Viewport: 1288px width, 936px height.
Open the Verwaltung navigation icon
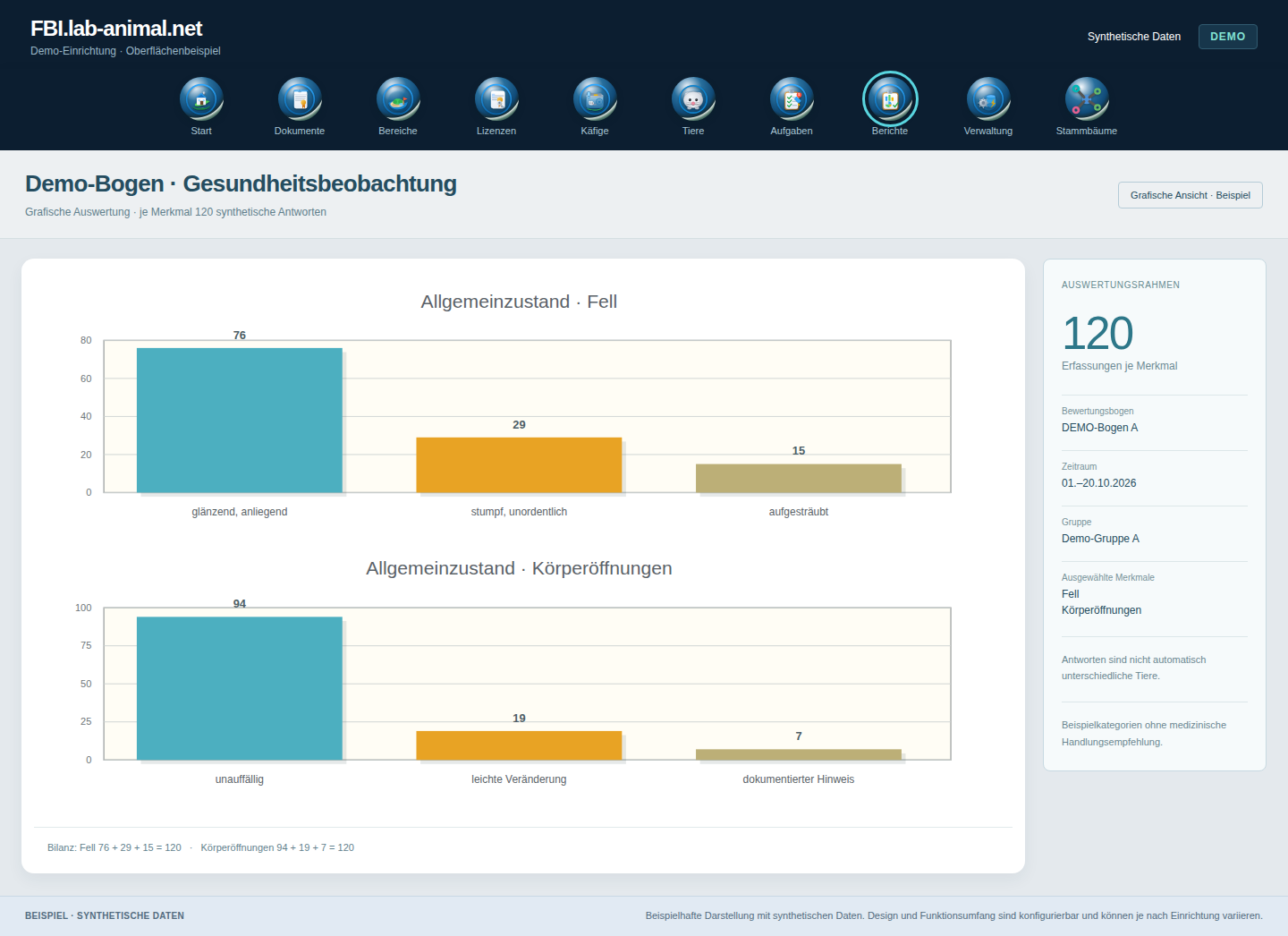988,98
